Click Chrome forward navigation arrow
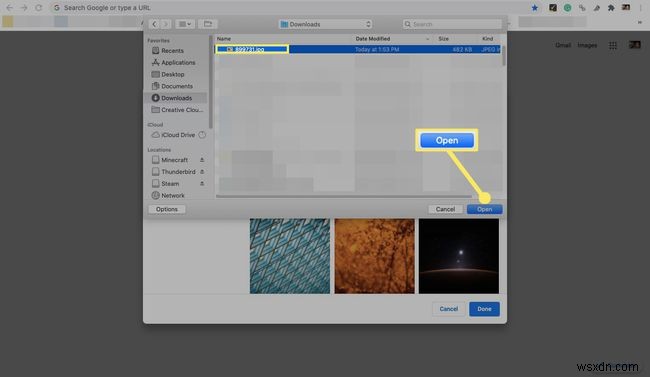The height and width of the screenshot is (377, 650). (24, 7)
